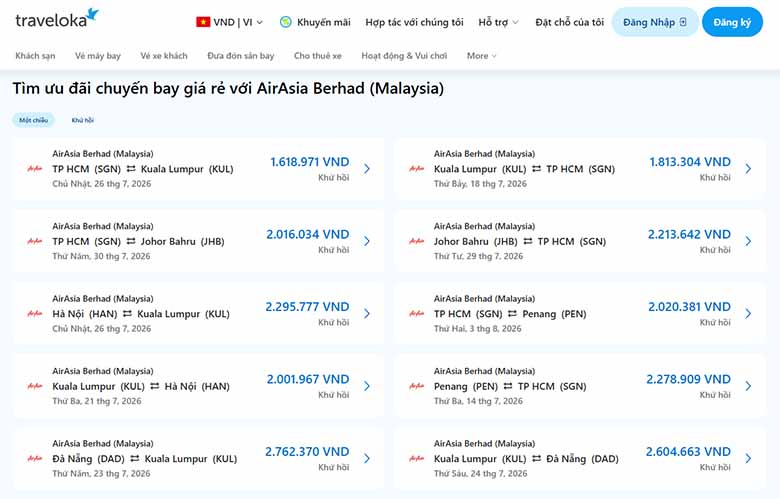Go to Khách sạn hotels tab

(35, 56)
